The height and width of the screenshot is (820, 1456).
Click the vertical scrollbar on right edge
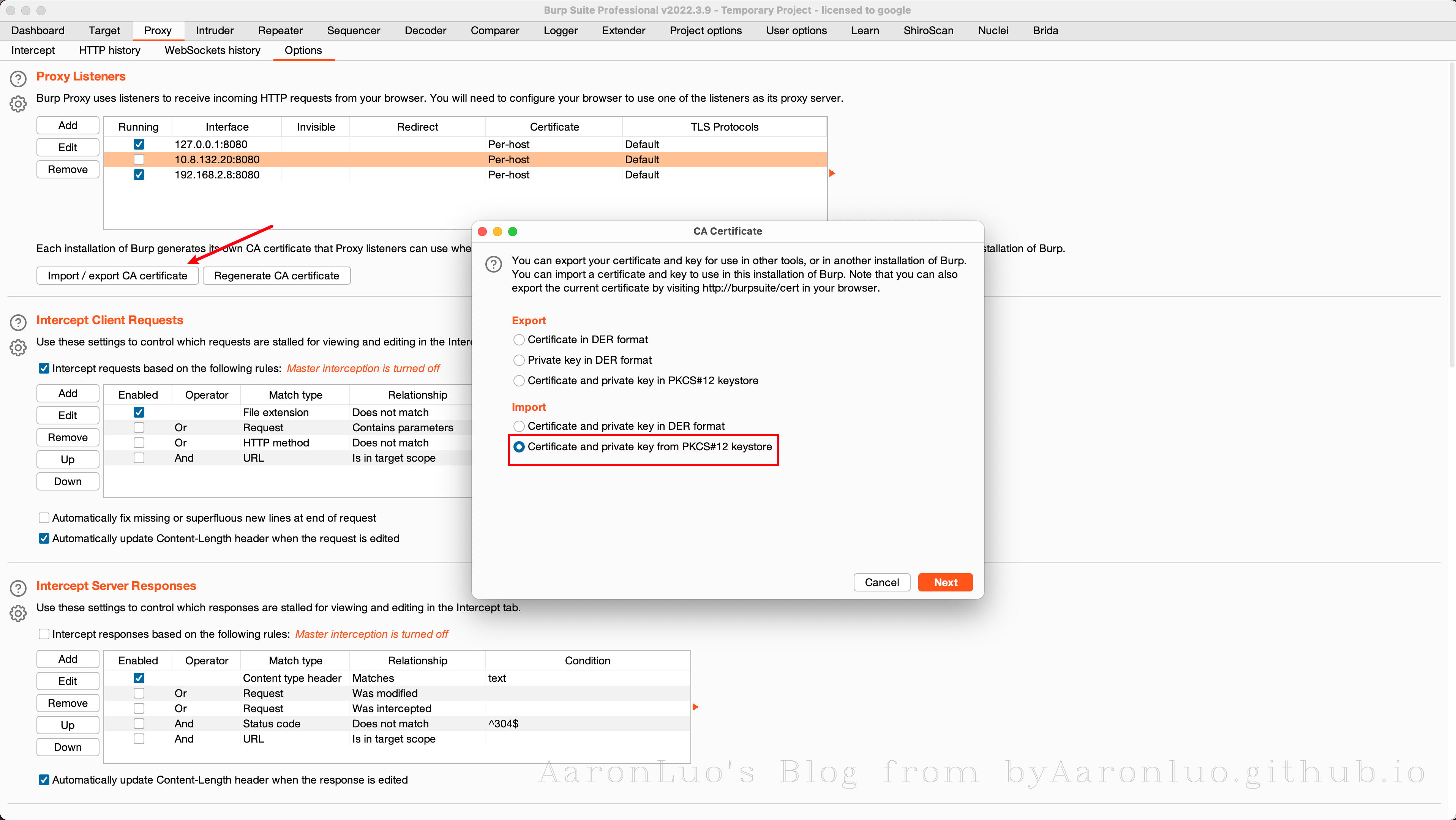(x=1451, y=215)
